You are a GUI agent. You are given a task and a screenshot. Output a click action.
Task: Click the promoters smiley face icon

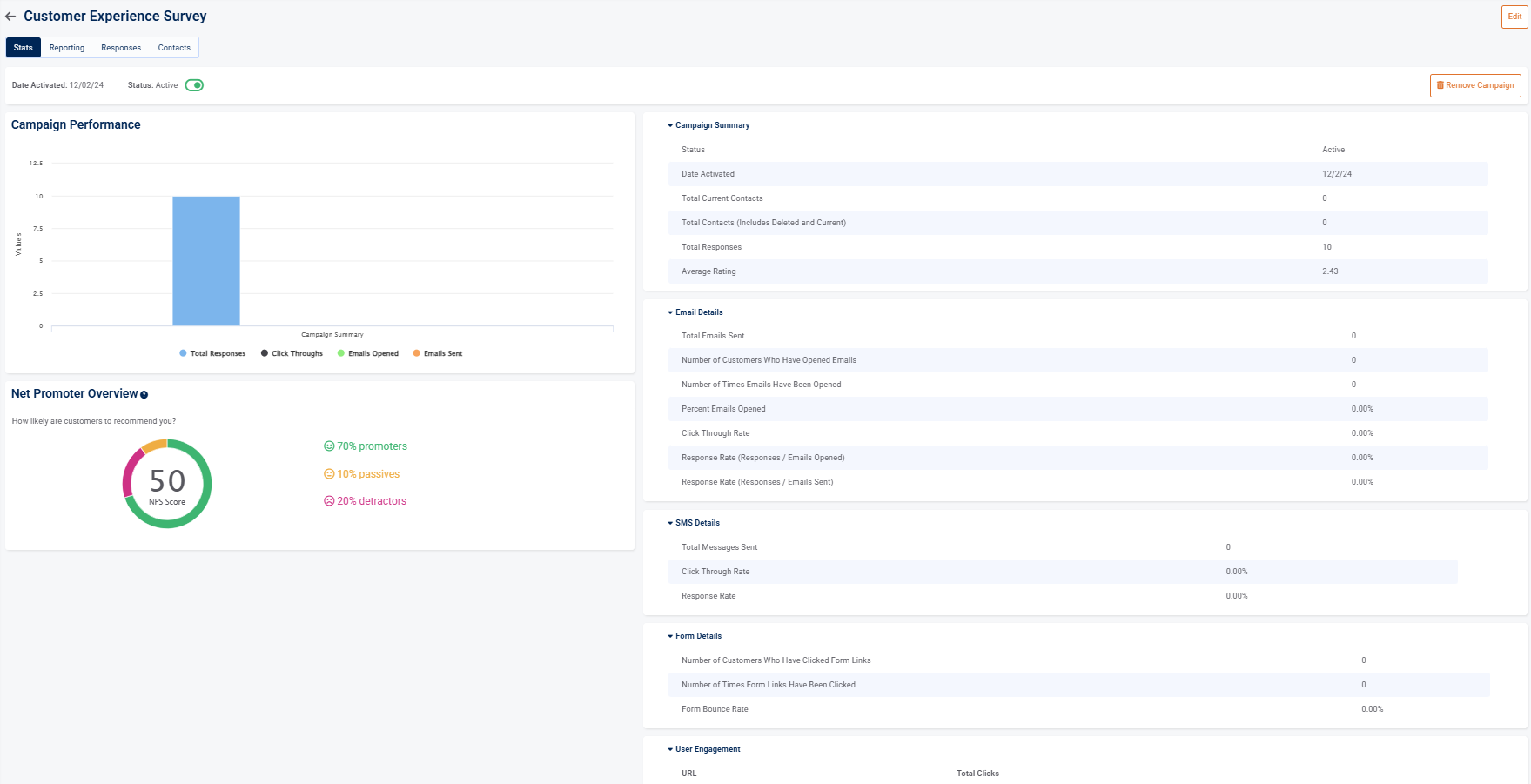coord(329,446)
